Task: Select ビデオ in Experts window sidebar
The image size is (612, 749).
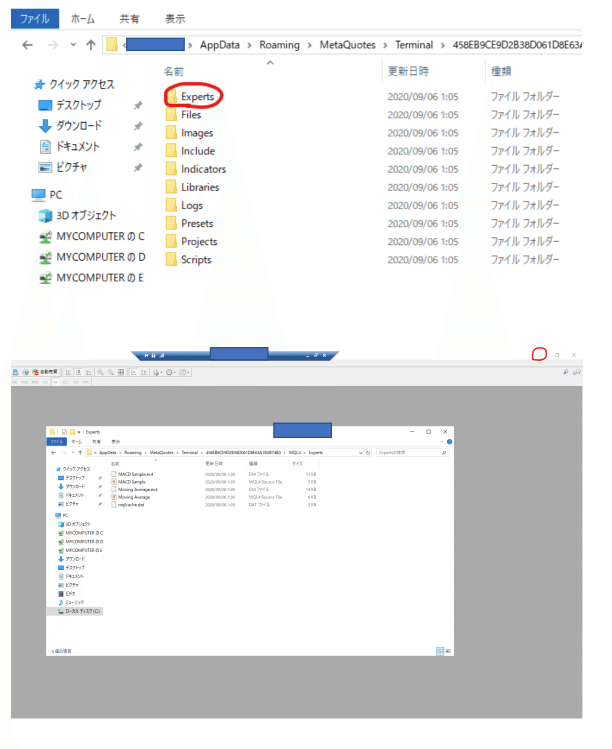Action: (x=67, y=594)
